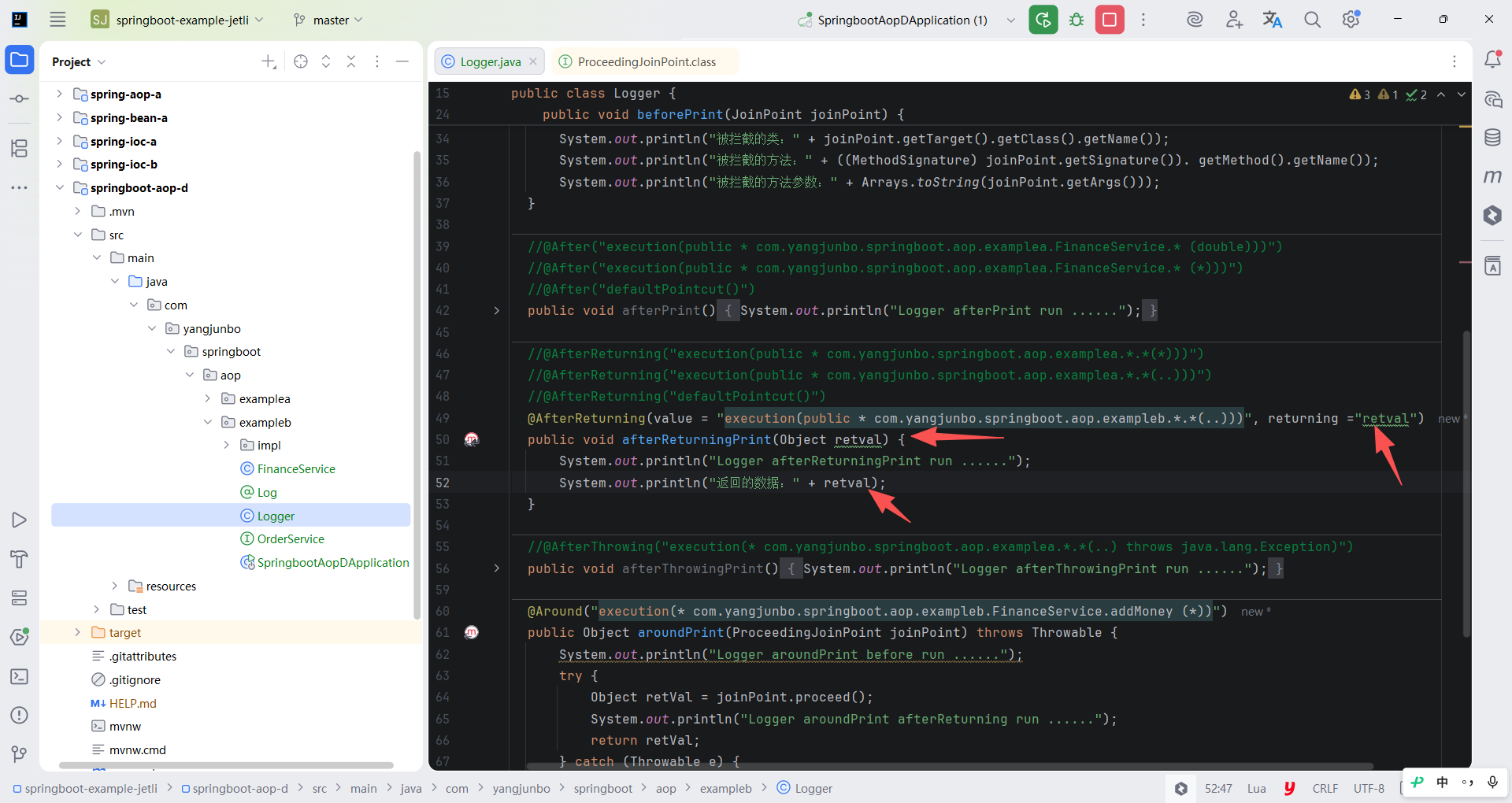1512x803 pixels.
Task: Open Notifications bell
Action: (1492, 60)
